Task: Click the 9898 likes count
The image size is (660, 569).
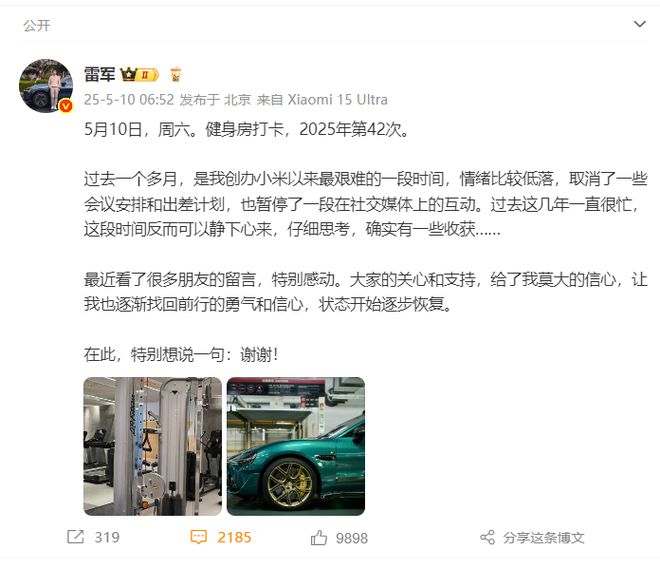Action: pos(352,538)
